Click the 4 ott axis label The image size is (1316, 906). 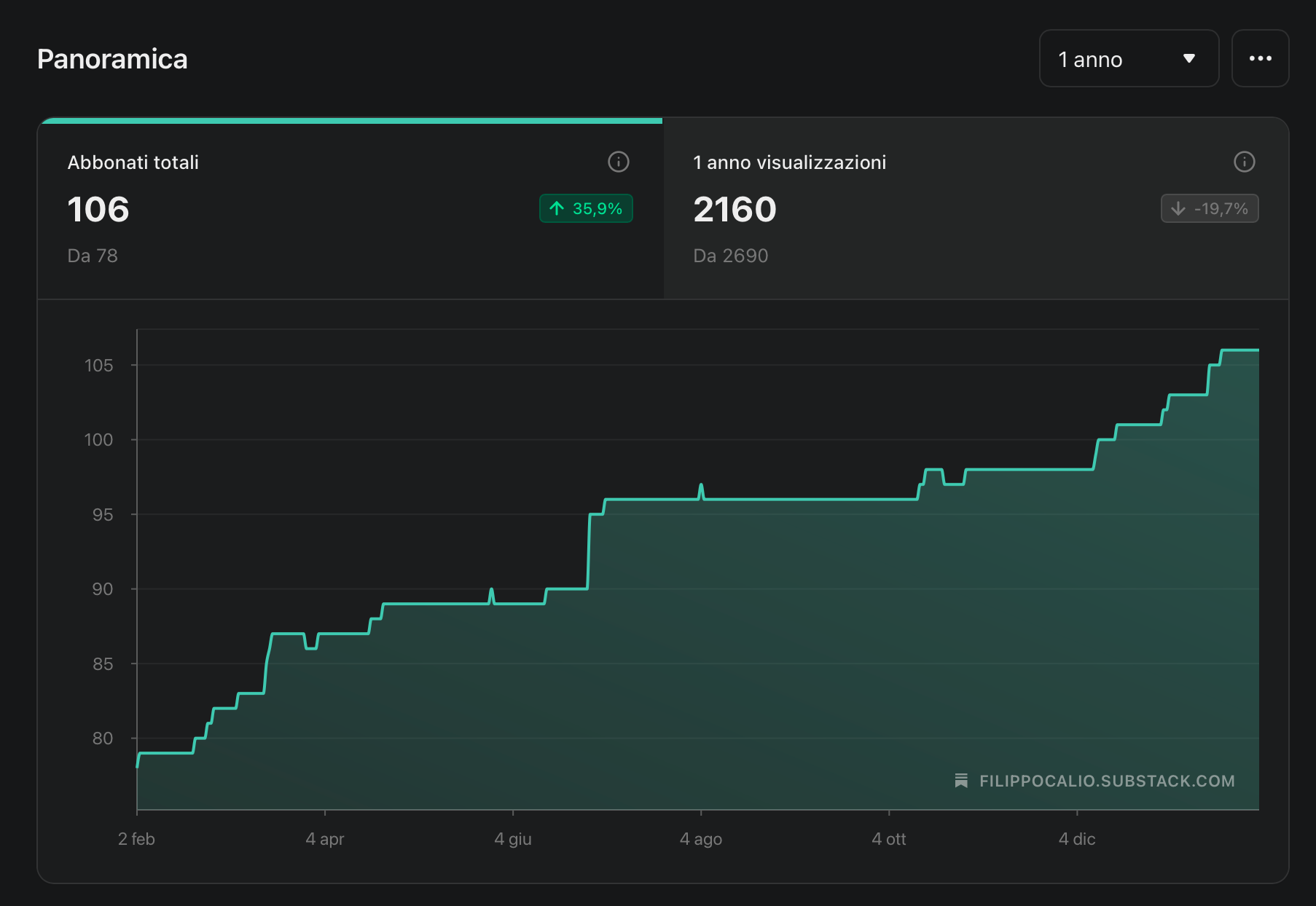[x=889, y=839]
